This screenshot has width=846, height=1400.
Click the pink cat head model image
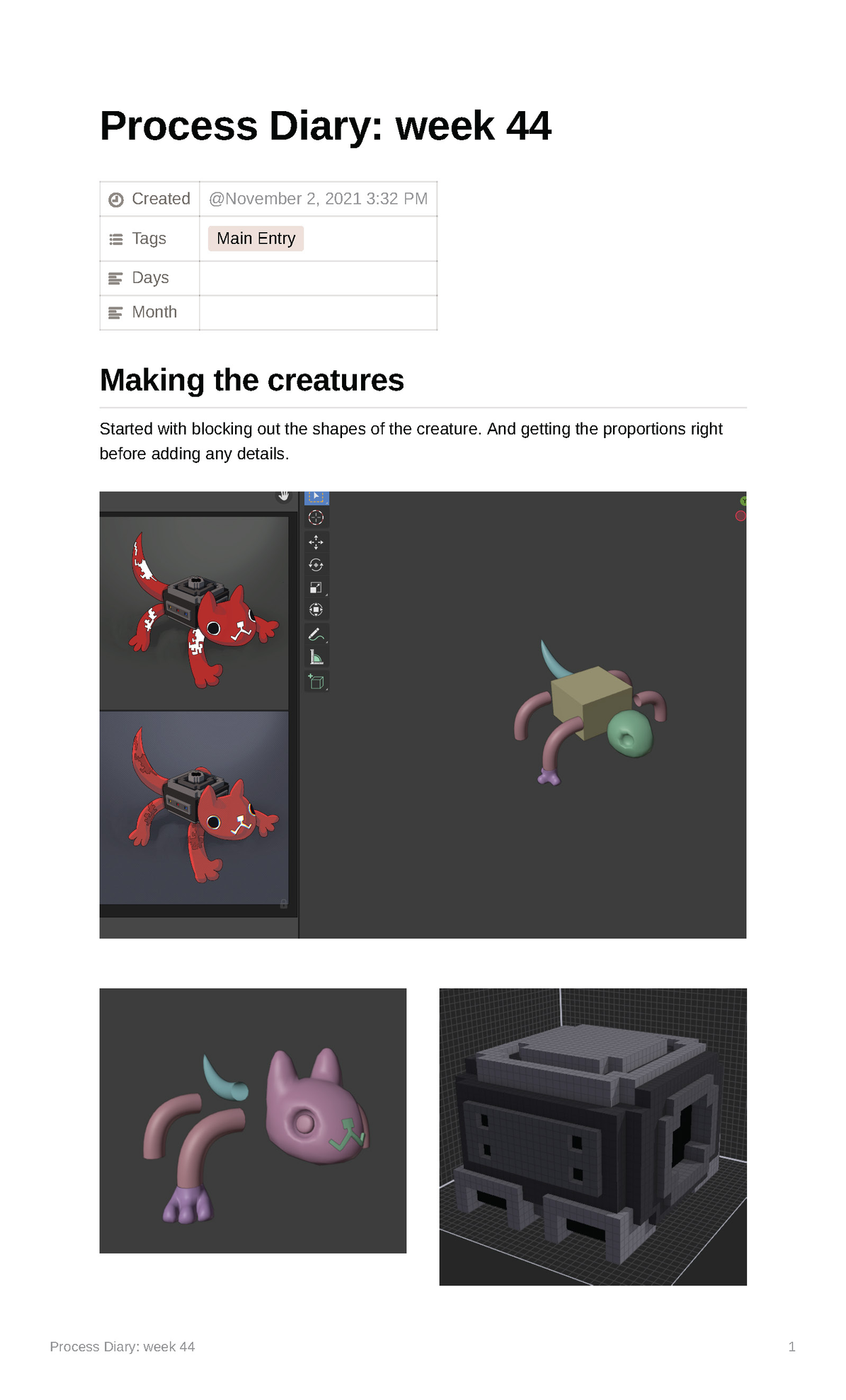(253, 1120)
